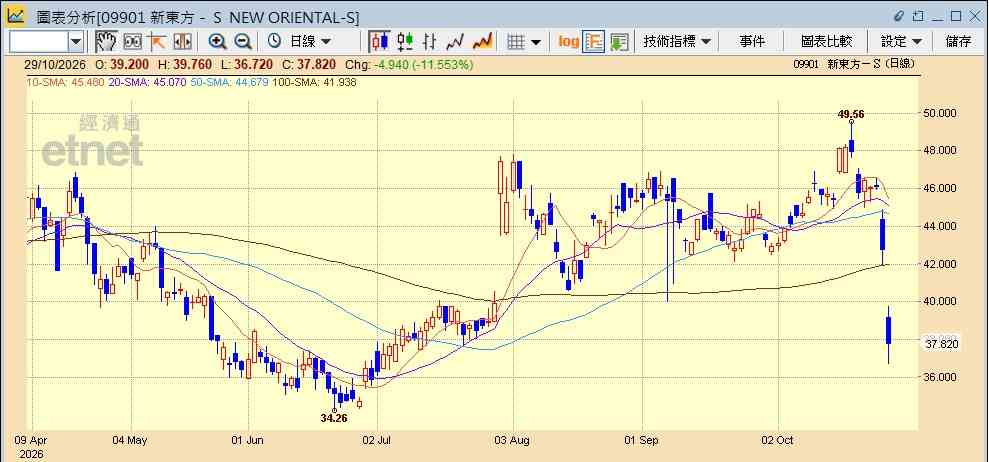989x462 pixels.
Task: Click the 10-SMA: 45.480 legend label
Action: (65, 82)
